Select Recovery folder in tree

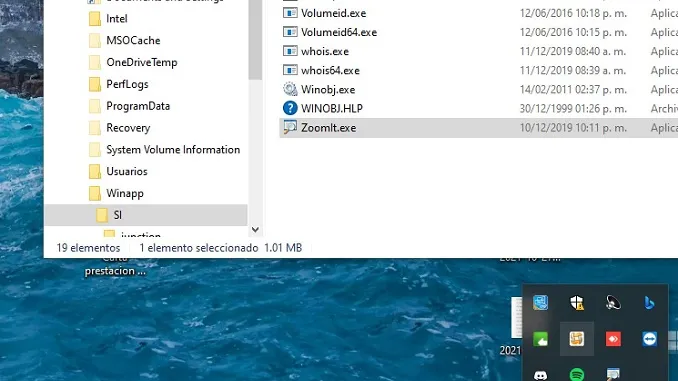pyautogui.click(x=128, y=128)
